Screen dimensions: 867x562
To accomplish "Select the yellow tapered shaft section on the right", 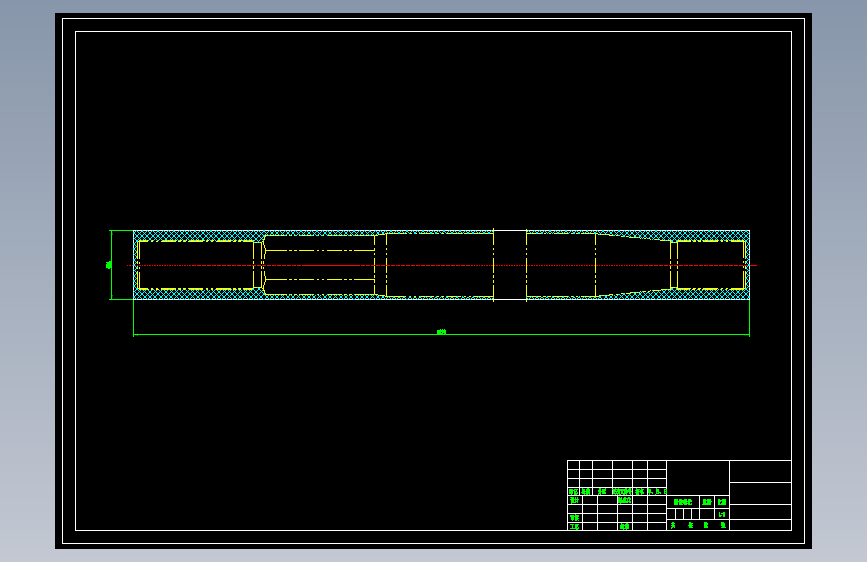I will (633, 265).
